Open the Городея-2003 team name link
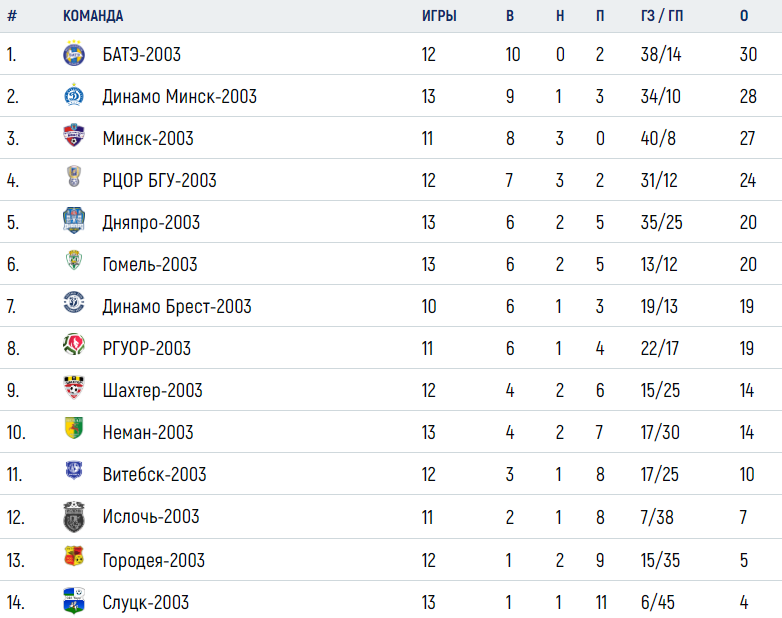Screen dimensions: 782x618 click(x=154, y=560)
